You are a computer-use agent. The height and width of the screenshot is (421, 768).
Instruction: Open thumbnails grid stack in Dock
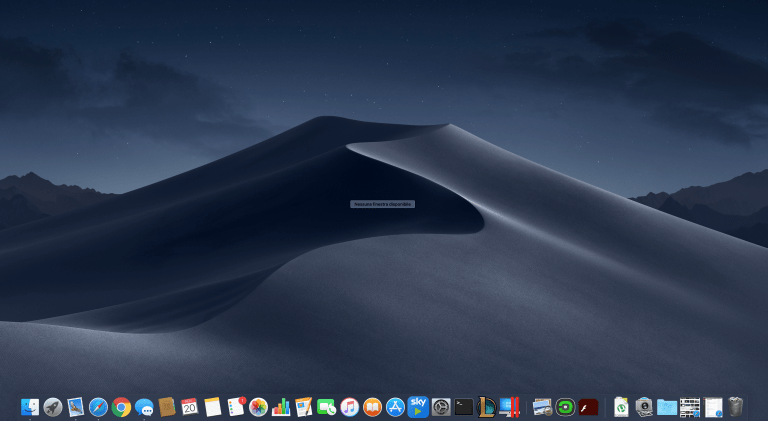pyautogui.click(x=690, y=407)
